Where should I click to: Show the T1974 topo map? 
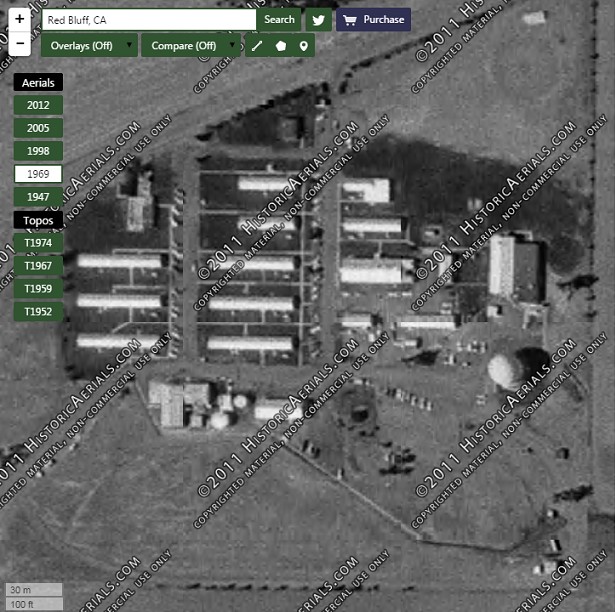click(x=38, y=243)
